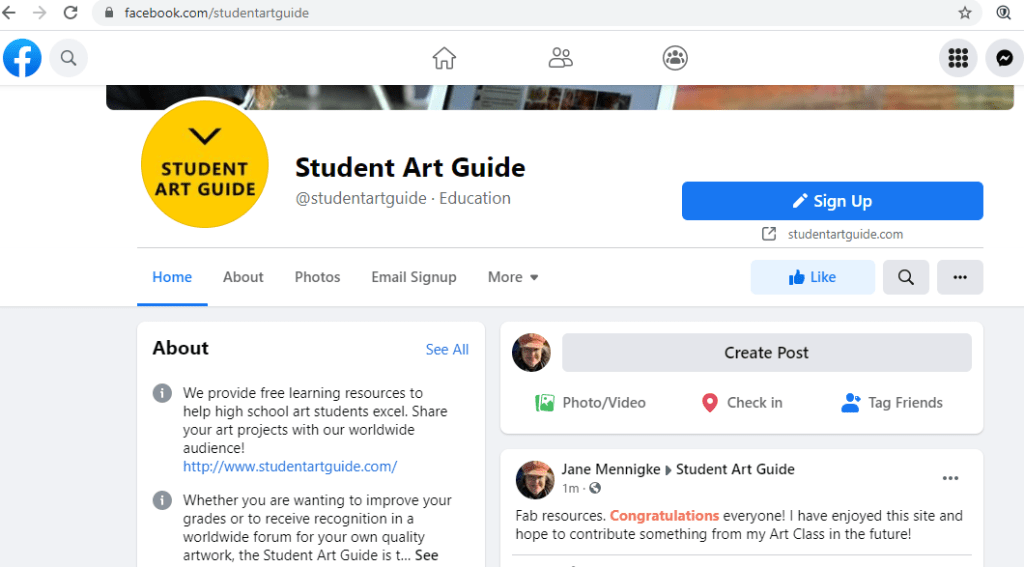
Task: Expand the More tab dropdown
Action: click(x=513, y=277)
